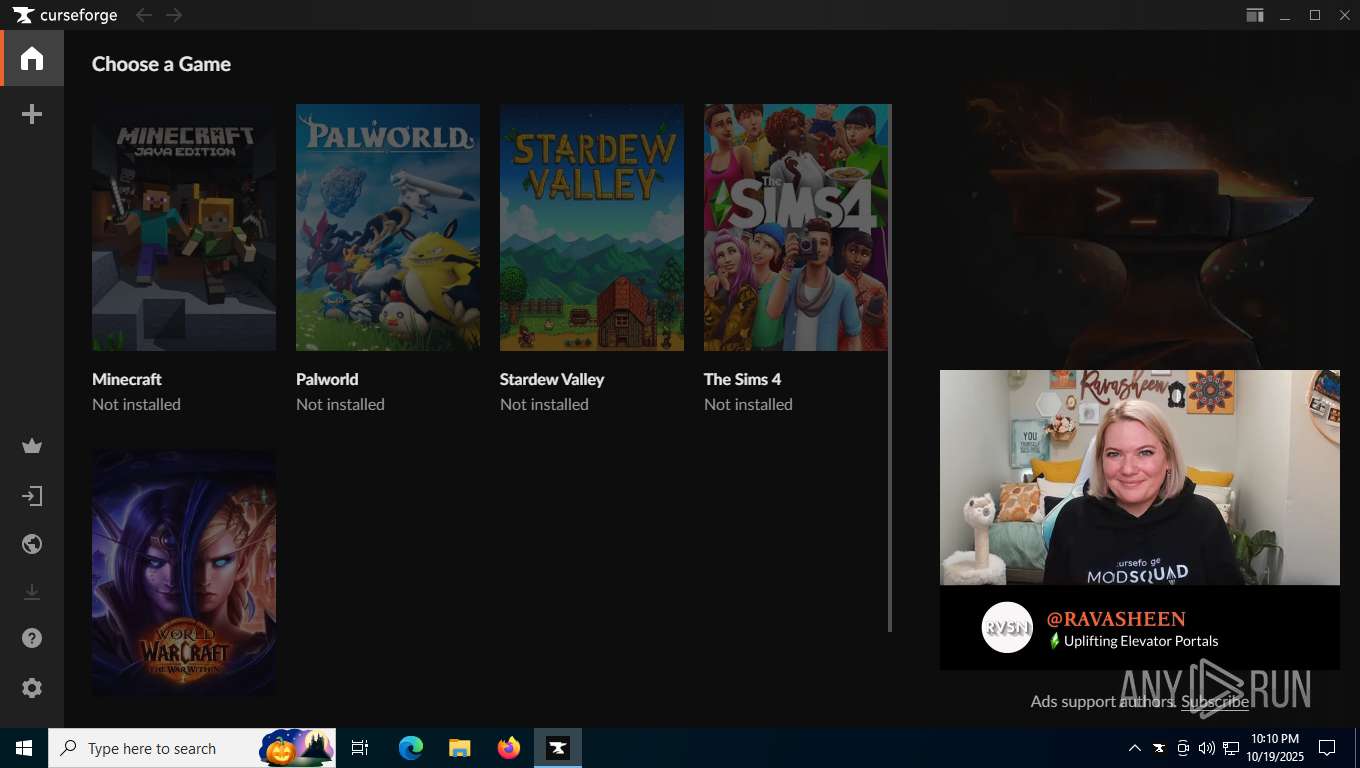This screenshot has width=1360, height=768.
Task: Click the back navigation arrow in title bar
Action: pyautogui.click(x=143, y=15)
